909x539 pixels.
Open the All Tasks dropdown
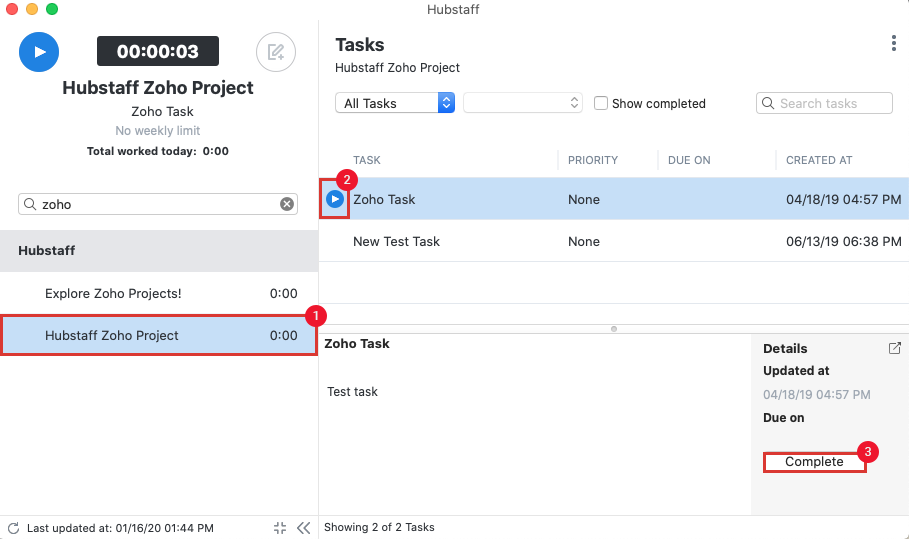click(x=395, y=103)
